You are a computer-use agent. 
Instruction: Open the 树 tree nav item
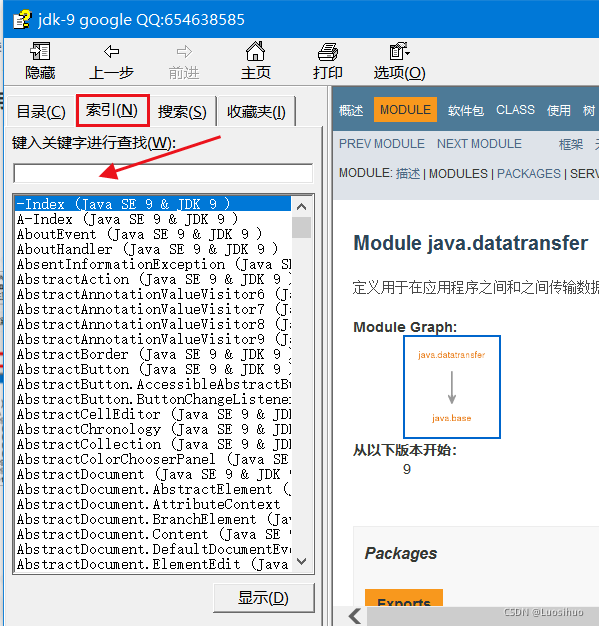[589, 110]
